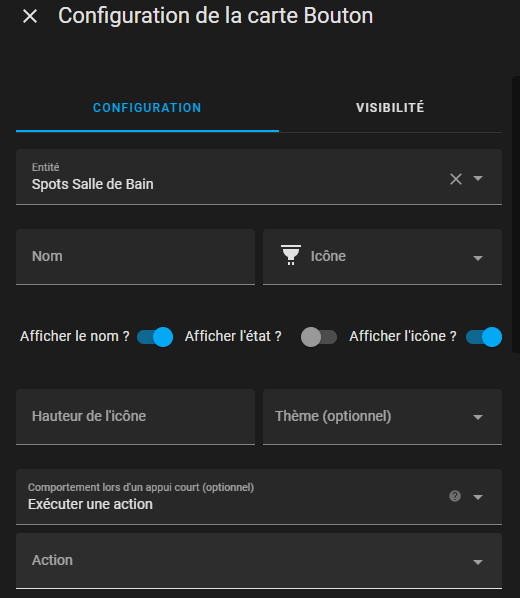
Task: Enable the Afficher l'état toggle
Action: (319, 337)
